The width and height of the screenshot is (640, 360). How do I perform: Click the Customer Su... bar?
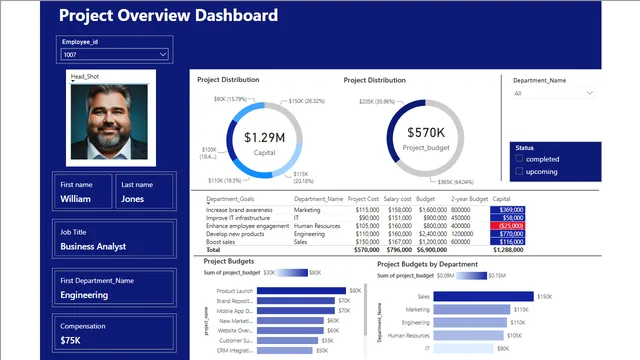[x=287, y=340]
